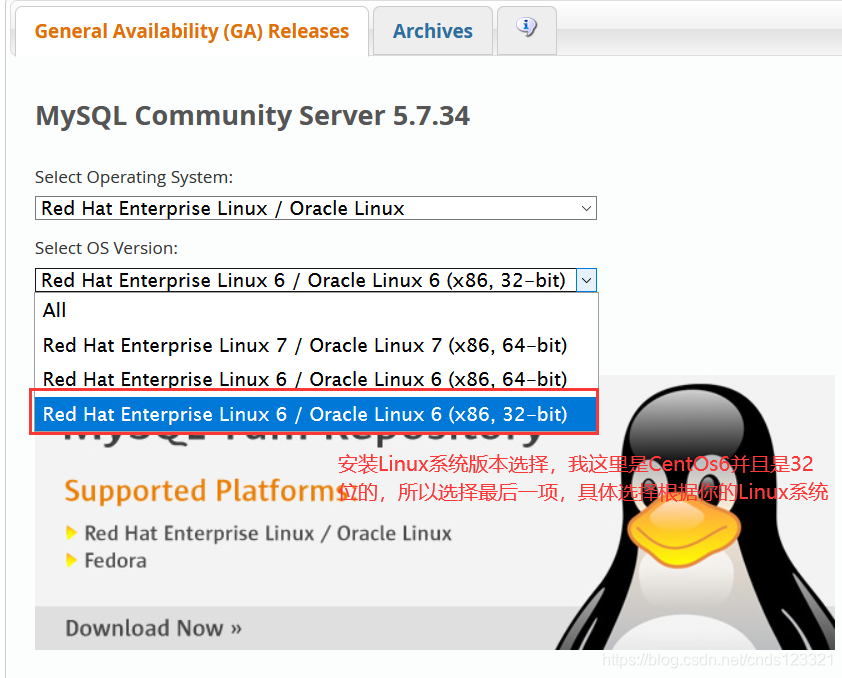
Task: Open the General Availability (GA) Releases tab
Action: pos(192,31)
